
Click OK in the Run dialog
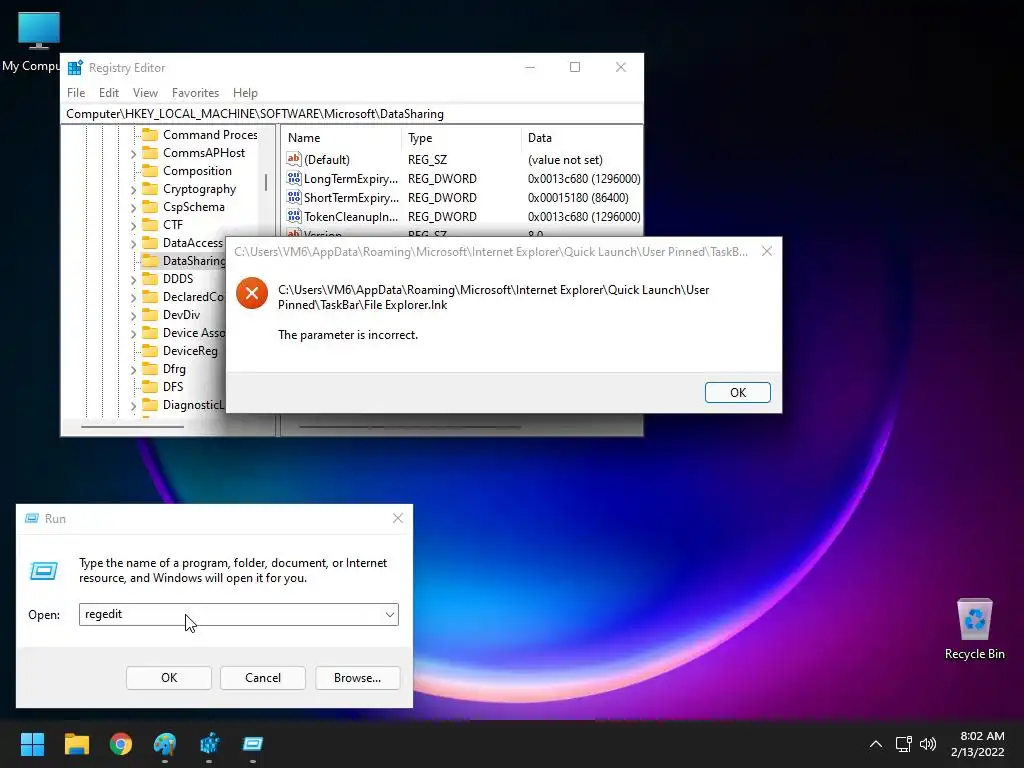[168, 678]
